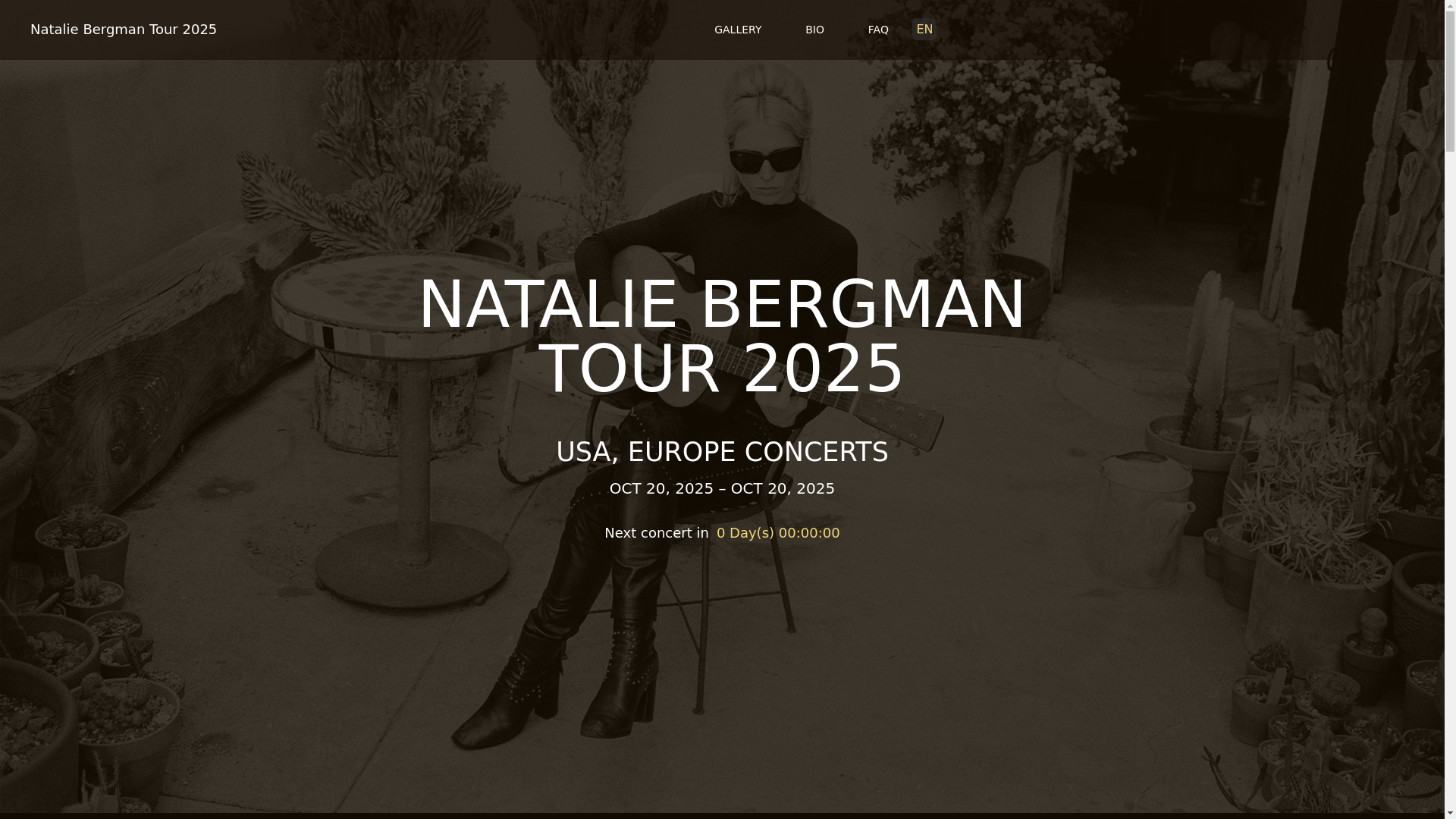Click the scrollbar track below the thumb

(1450, 485)
